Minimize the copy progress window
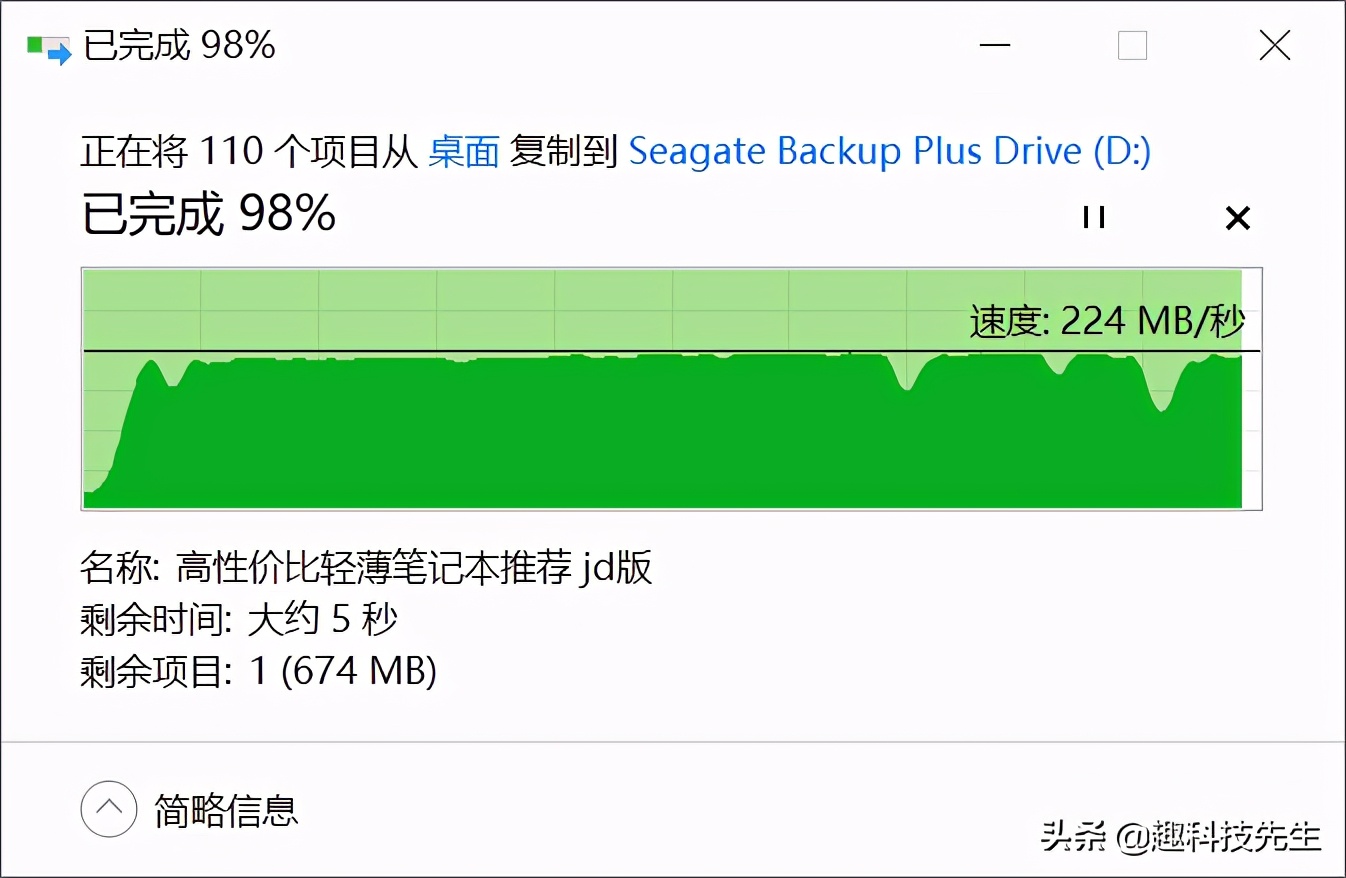The height and width of the screenshot is (878, 1346). coord(994,46)
